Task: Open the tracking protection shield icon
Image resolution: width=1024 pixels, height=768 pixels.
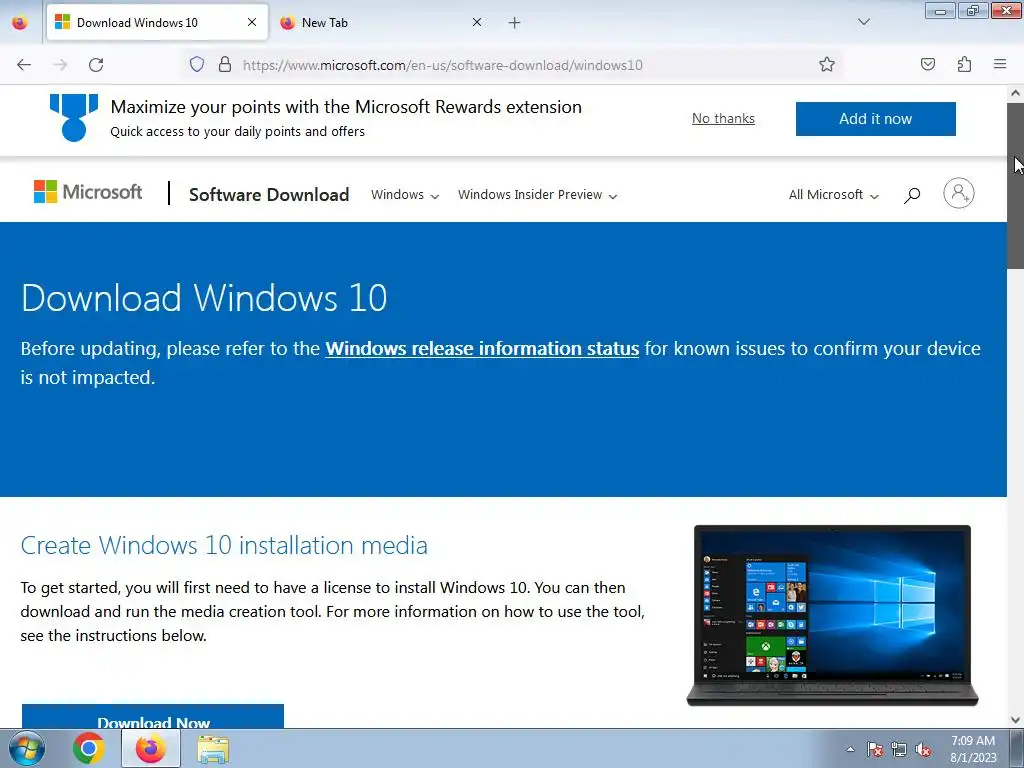Action: pyautogui.click(x=197, y=64)
